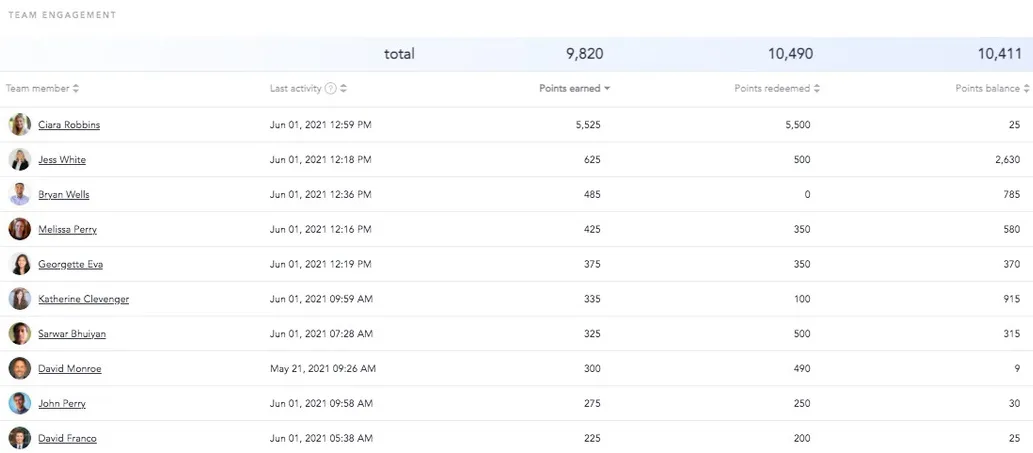Open Melissa Perry's profile link

tap(67, 230)
